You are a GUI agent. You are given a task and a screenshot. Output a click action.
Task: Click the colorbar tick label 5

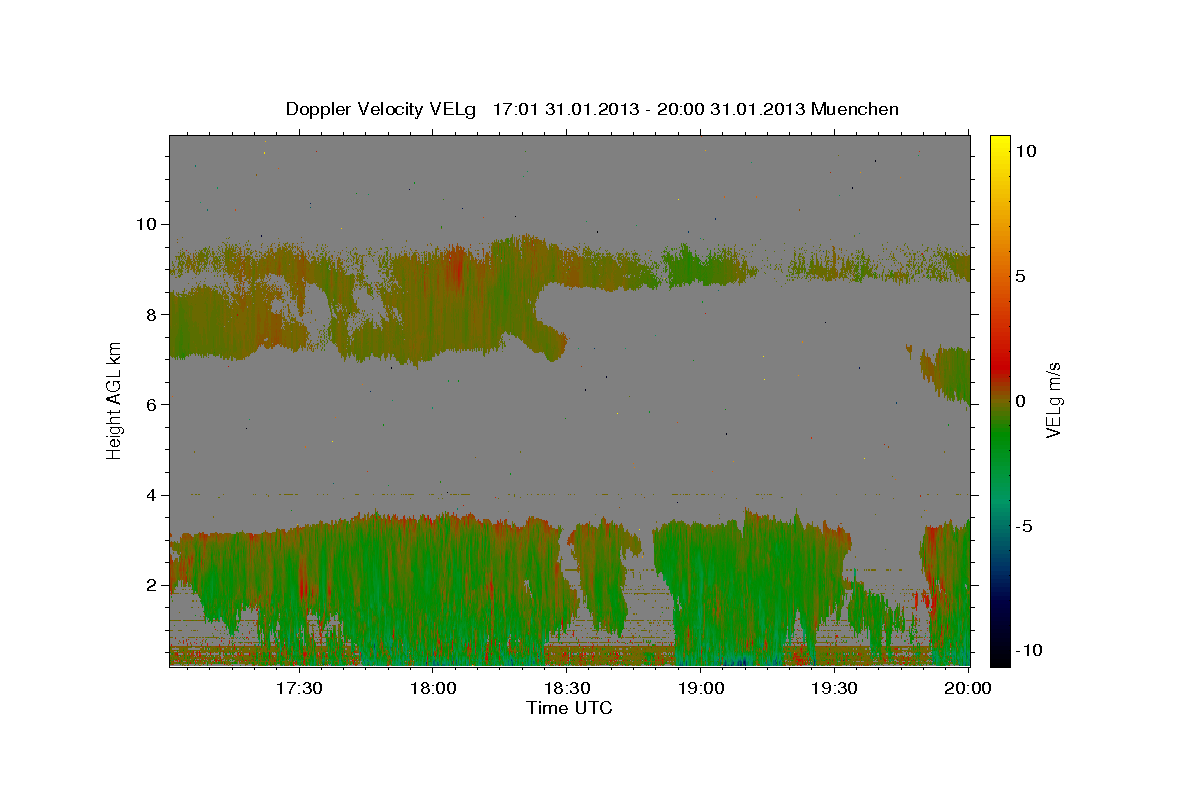click(x=1021, y=276)
